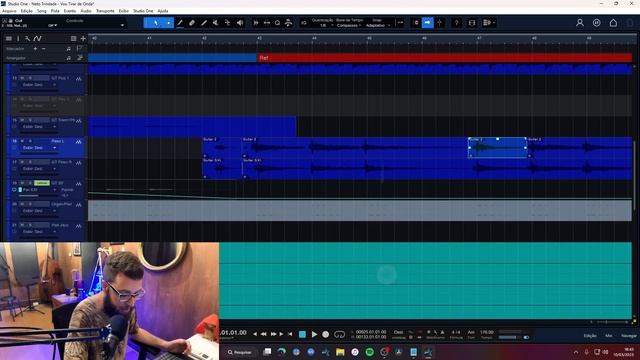Open the Evento menu
640x360 pixels.
[70, 11]
